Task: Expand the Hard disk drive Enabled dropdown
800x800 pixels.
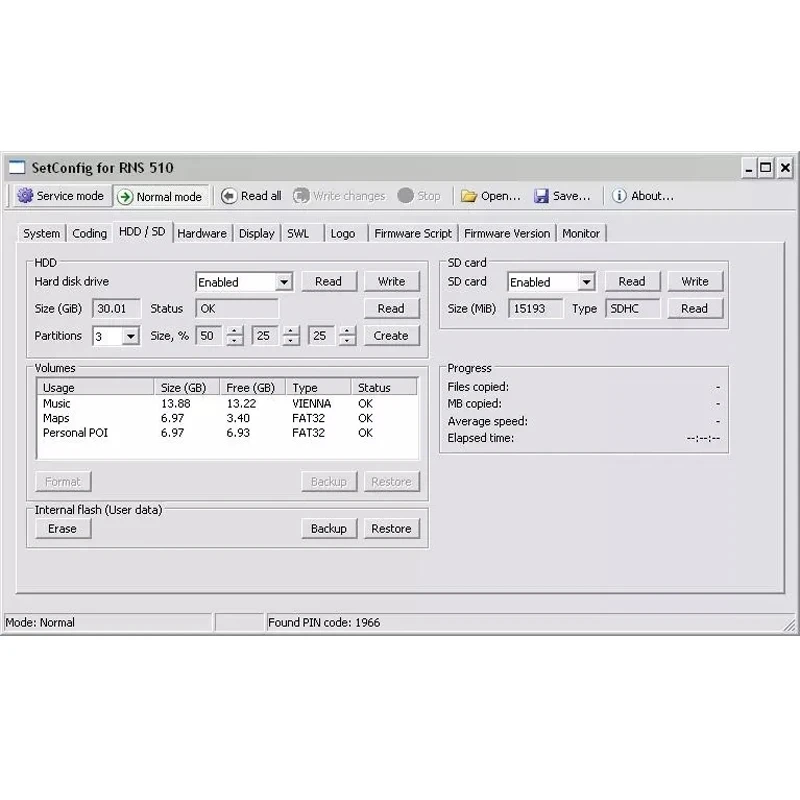Action: [x=284, y=282]
